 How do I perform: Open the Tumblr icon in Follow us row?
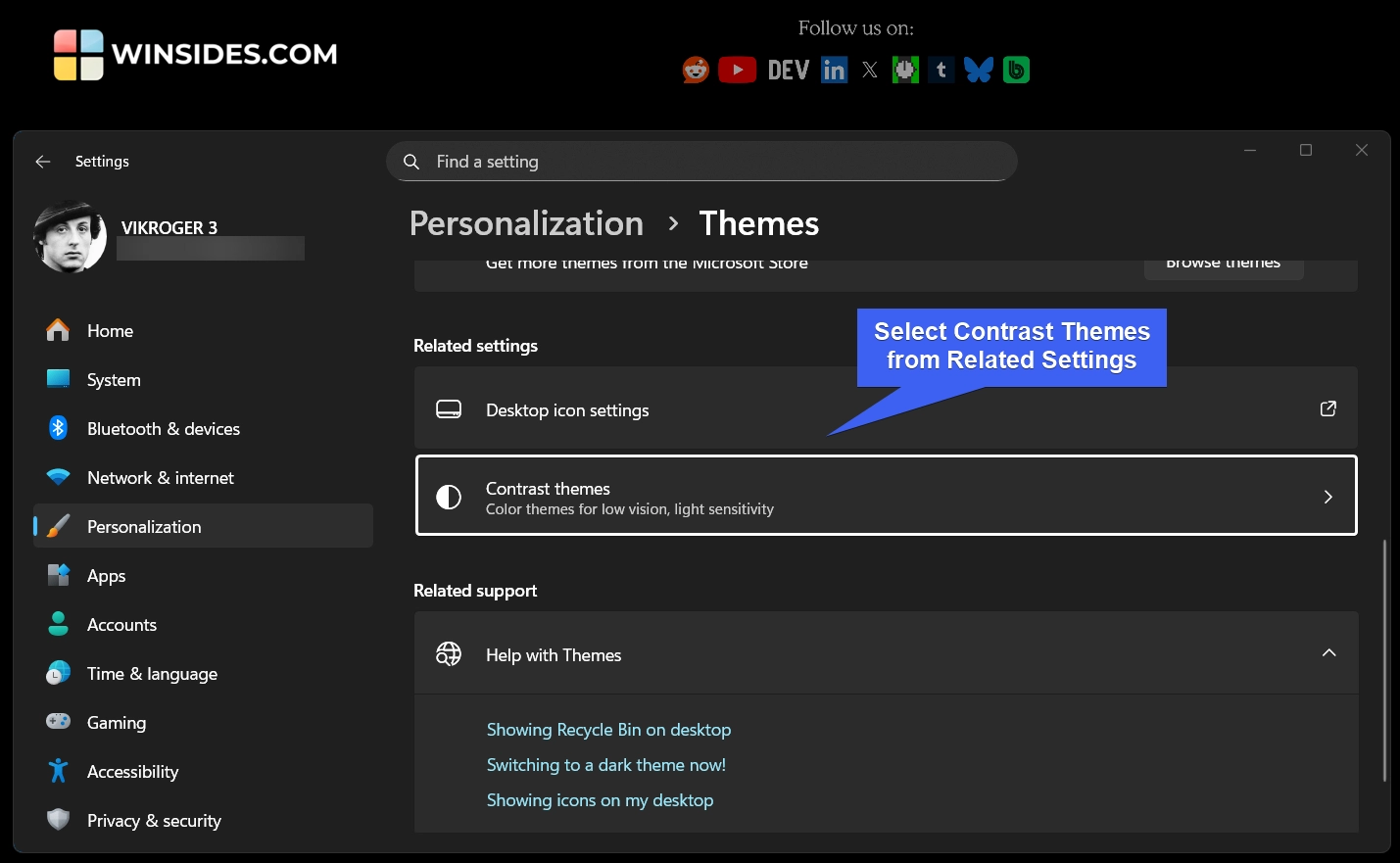pyautogui.click(x=941, y=69)
